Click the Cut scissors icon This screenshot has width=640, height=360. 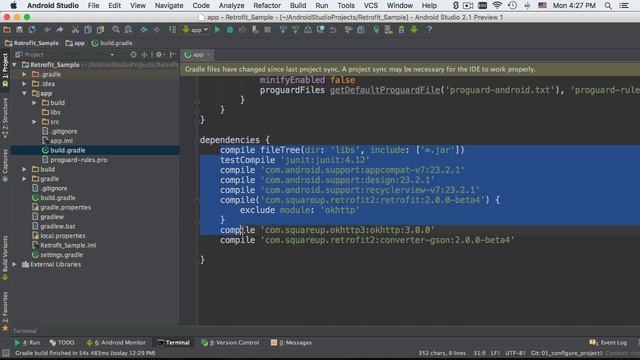click(75, 30)
